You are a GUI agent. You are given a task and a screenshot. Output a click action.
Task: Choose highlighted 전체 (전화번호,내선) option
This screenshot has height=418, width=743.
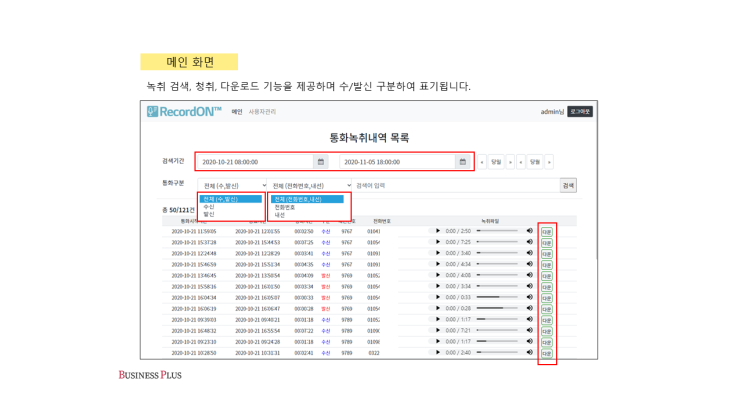tap(307, 199)
